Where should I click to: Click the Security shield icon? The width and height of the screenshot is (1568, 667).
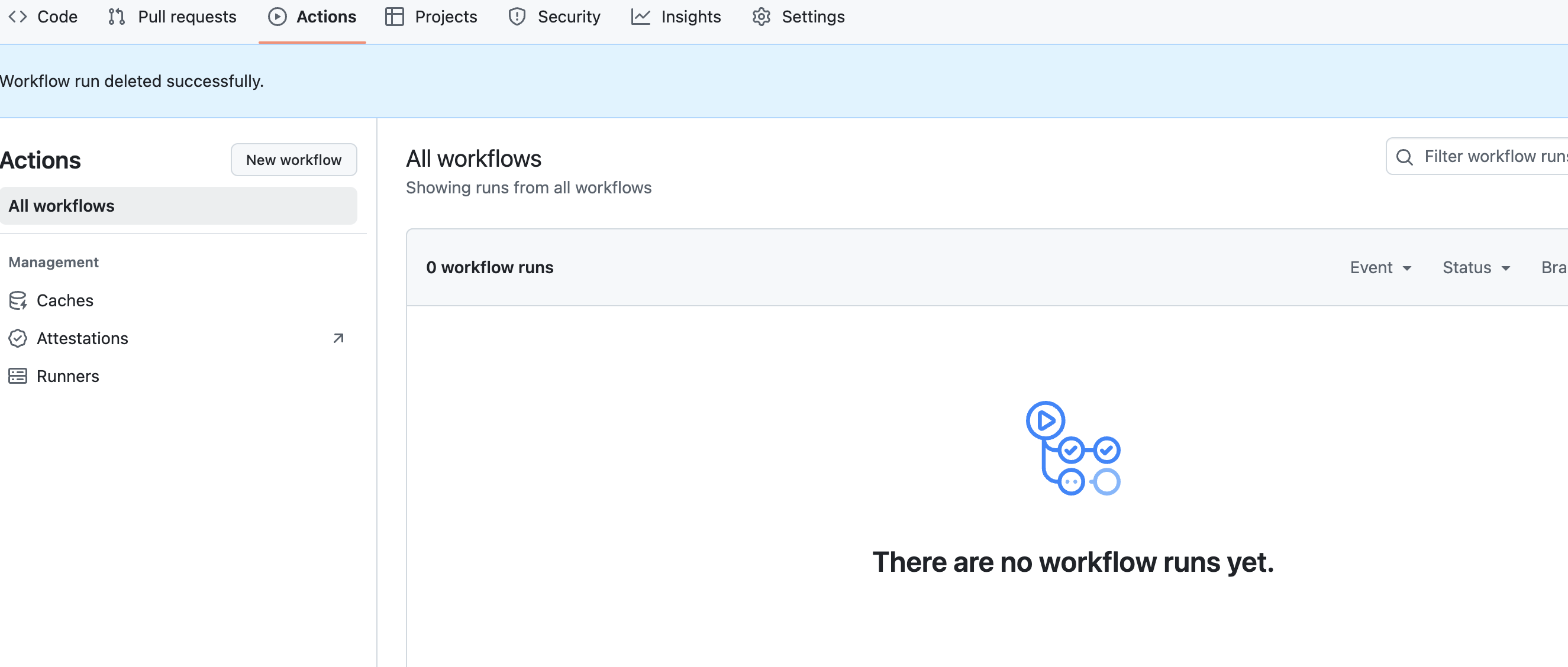[x=517, y=17]
